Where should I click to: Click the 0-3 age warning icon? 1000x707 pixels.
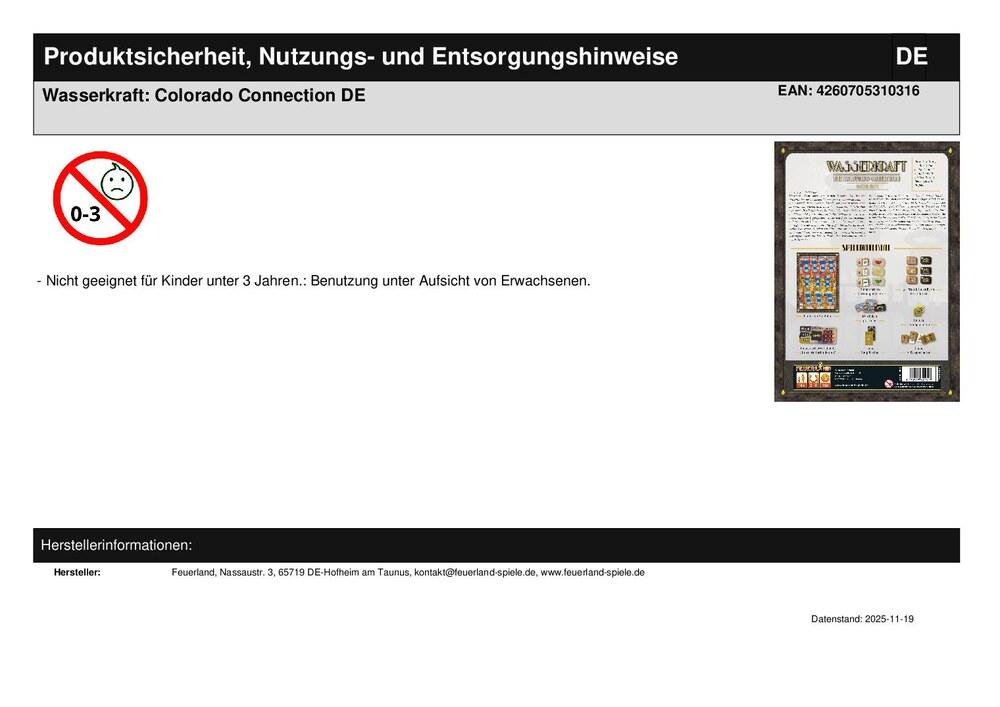pos(100,198)
